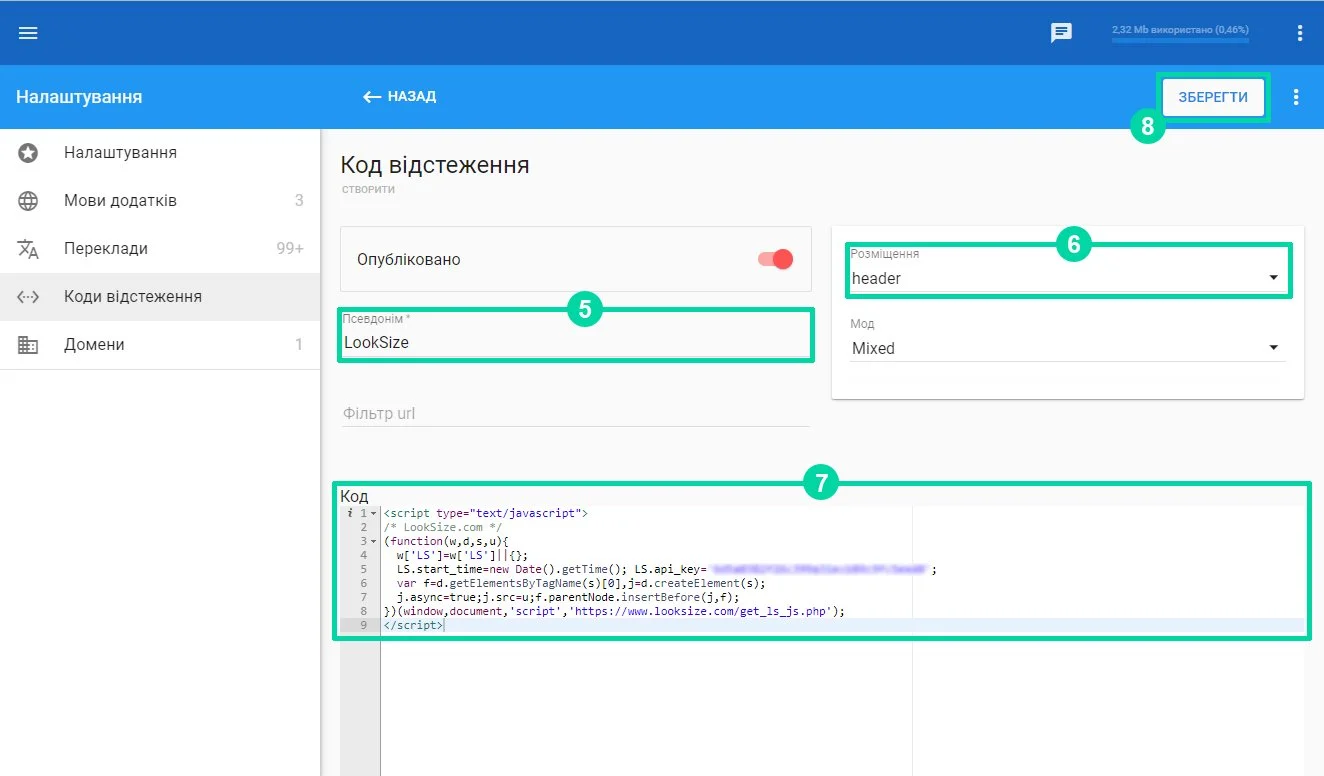
Task: Click the translate icon for Переклади
Action: tap(28, 249)
